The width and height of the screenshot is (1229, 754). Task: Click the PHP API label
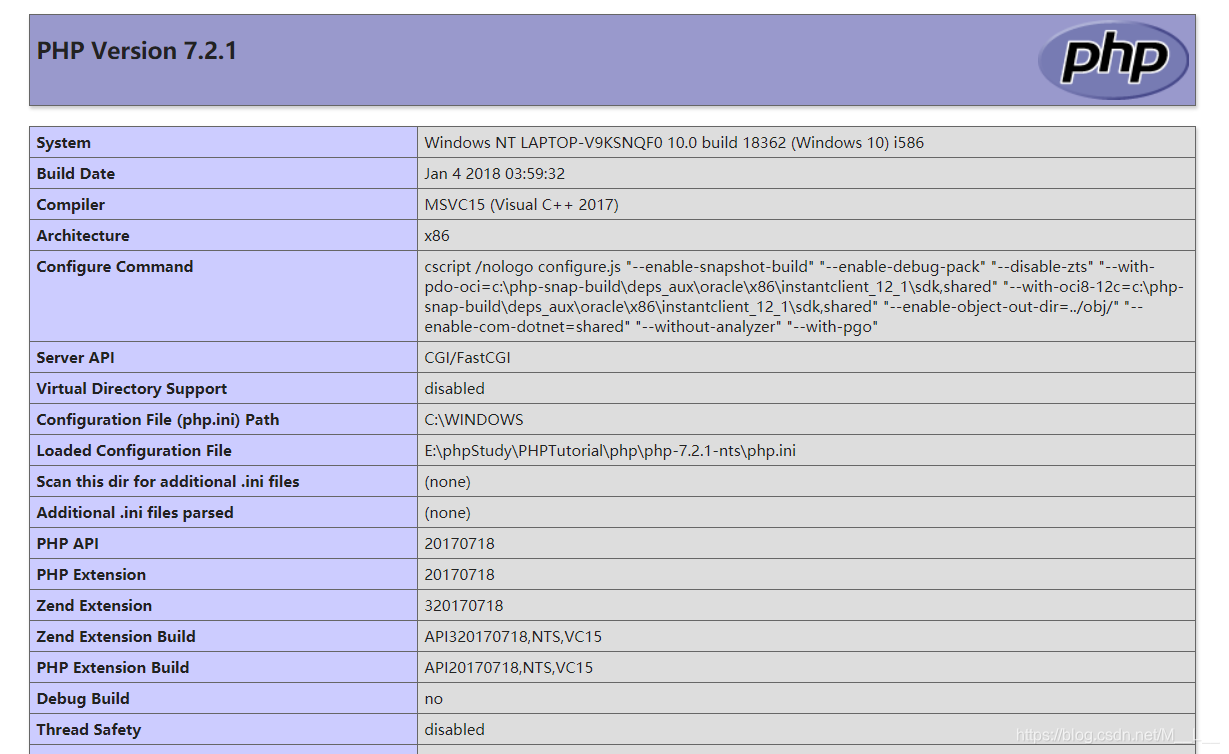pos(68,544)
